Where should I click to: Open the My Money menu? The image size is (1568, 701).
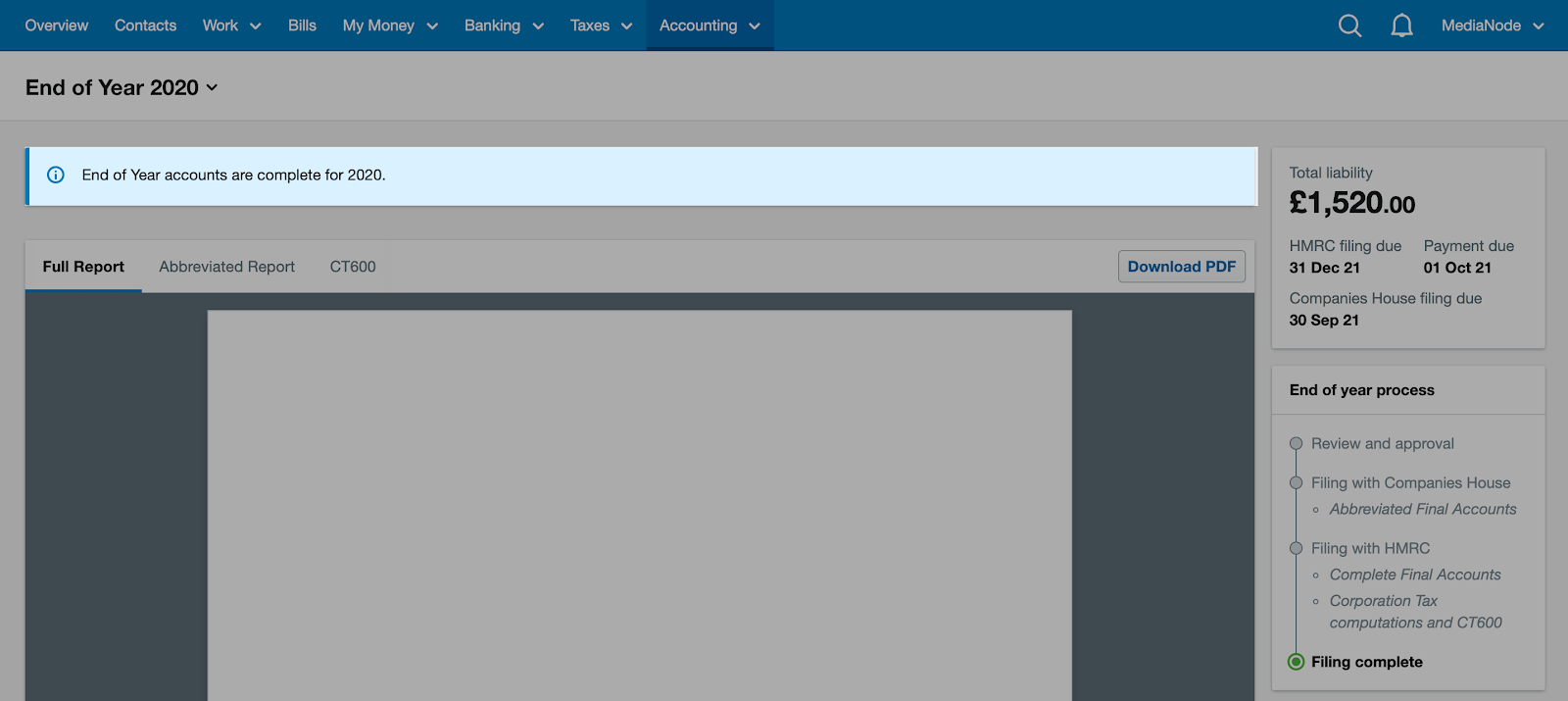pyautogui.click(x=389, y=25)
